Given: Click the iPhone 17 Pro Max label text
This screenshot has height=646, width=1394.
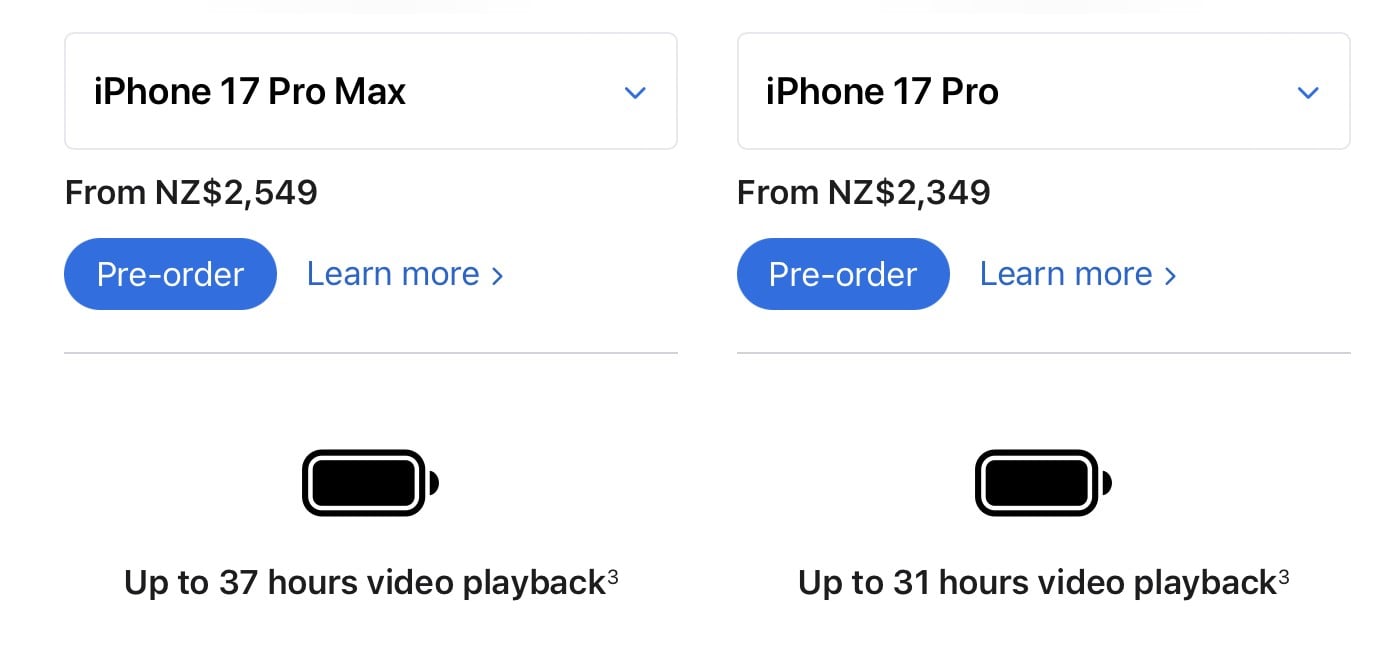Looking at the screenshot, I should [x=250, y=92].
